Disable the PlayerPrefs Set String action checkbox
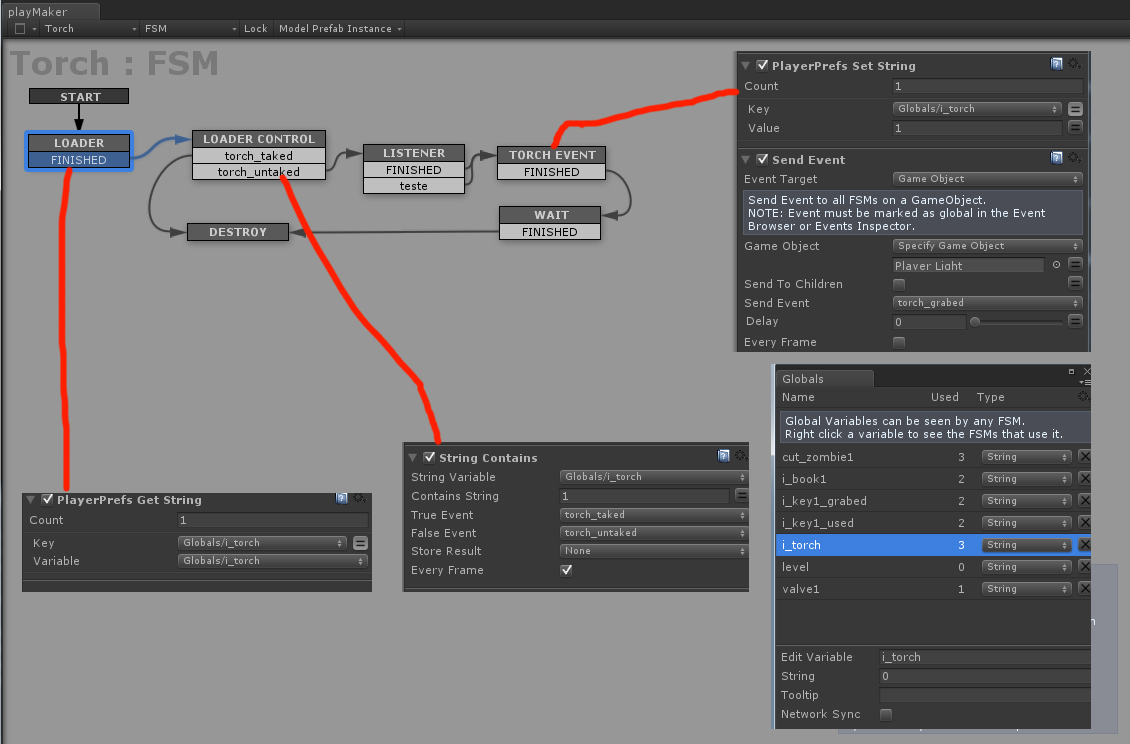This screenshot has width=1130, height=744. [x=762, y=65]
